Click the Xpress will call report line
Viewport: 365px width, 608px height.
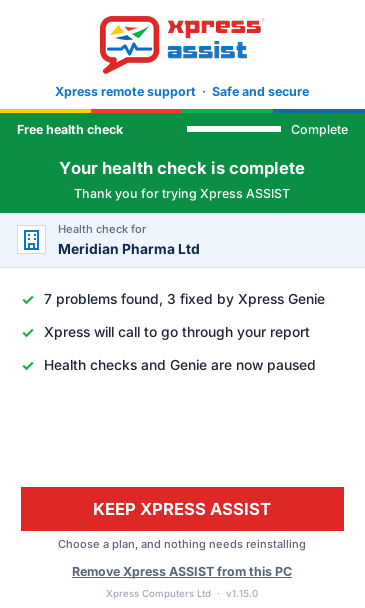click(x=177, y=332)
